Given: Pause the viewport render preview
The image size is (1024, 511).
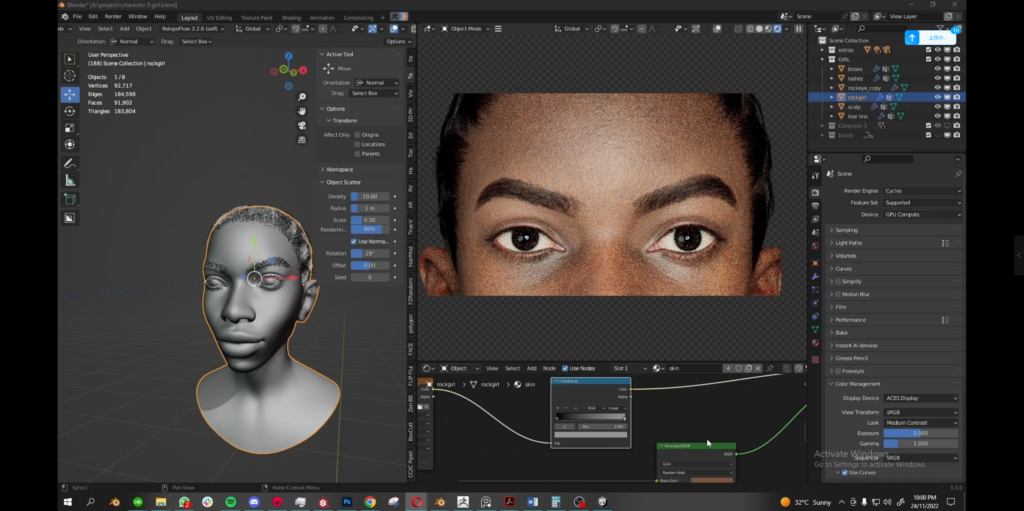Looking at the screenshot, I should point(798,29).
